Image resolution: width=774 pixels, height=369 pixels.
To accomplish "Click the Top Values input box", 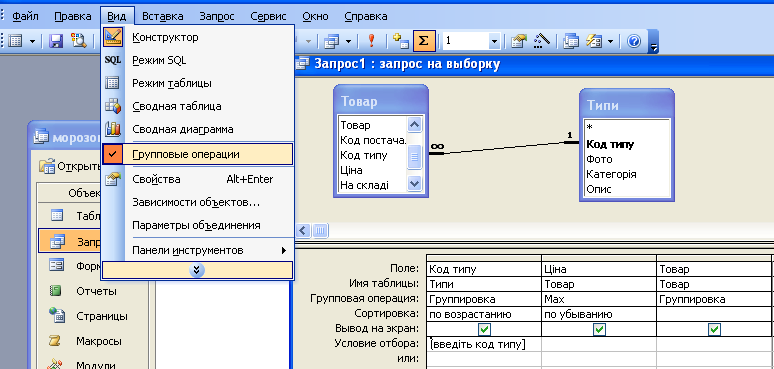I will [465, 41].
